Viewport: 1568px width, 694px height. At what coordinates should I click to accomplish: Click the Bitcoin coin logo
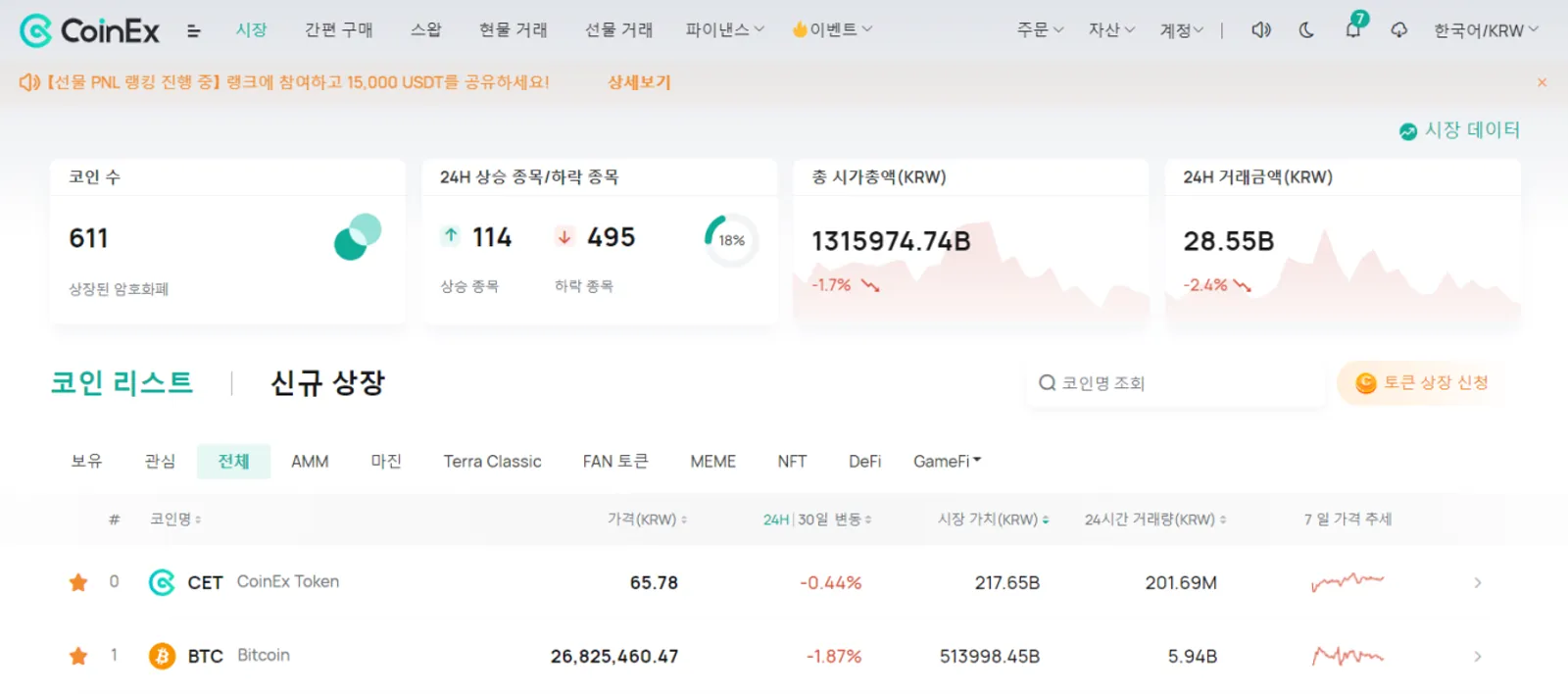point(162,656)
